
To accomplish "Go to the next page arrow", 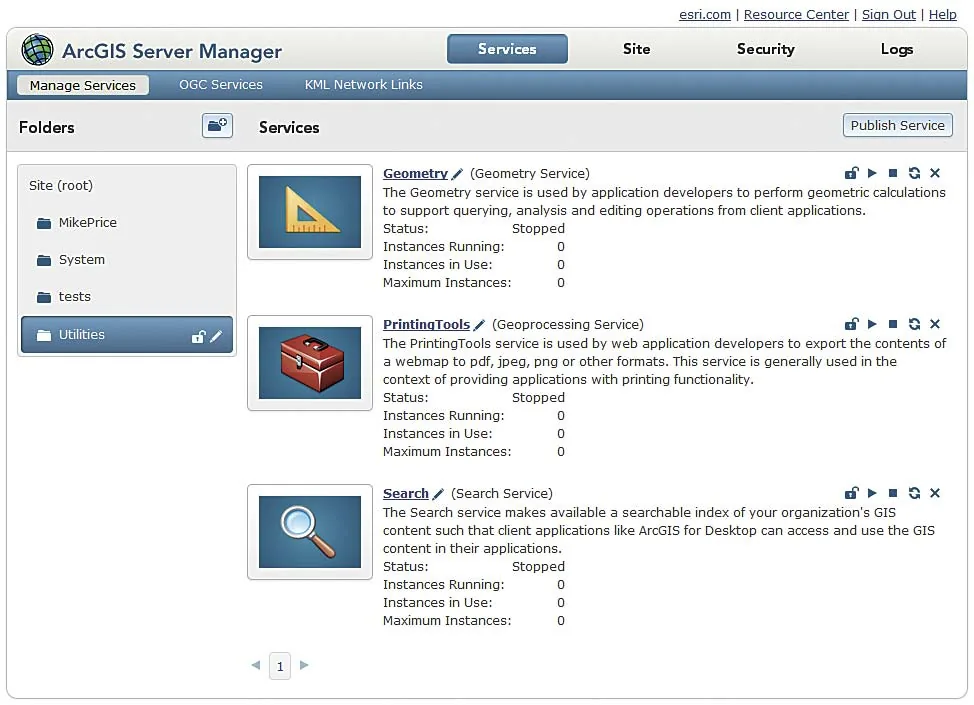I will (x=304, y=665).
